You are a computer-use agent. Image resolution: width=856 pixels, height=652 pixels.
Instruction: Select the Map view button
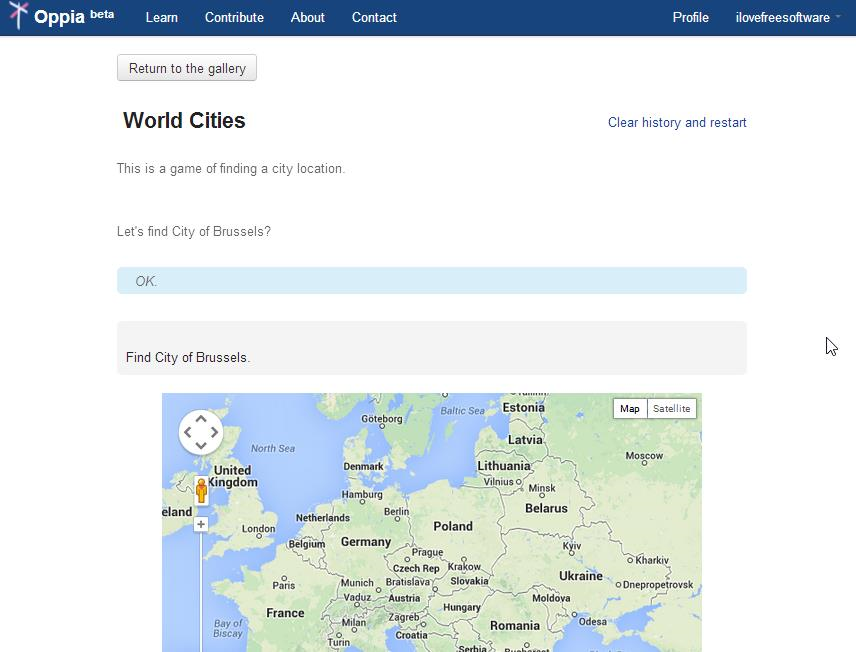tap(630, 408)
